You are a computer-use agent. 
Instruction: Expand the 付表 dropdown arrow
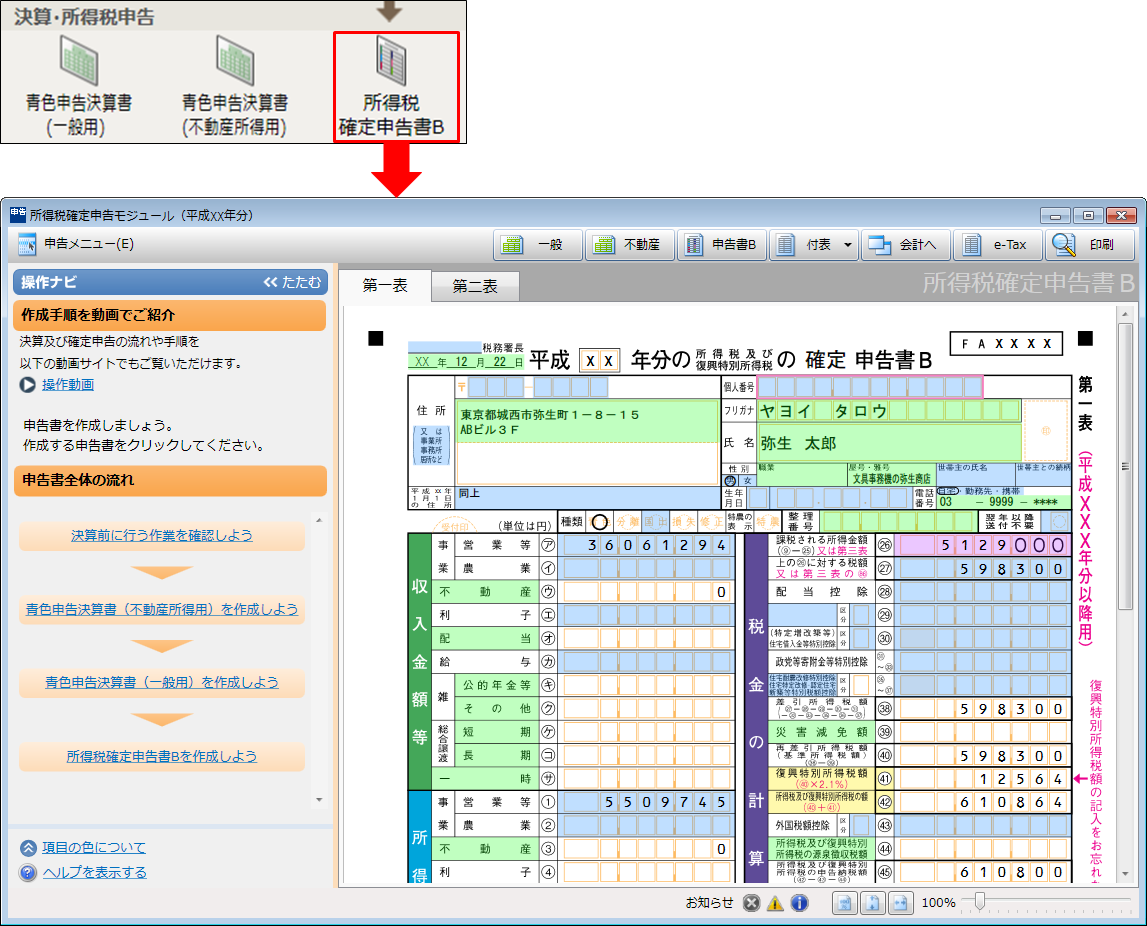848,244
